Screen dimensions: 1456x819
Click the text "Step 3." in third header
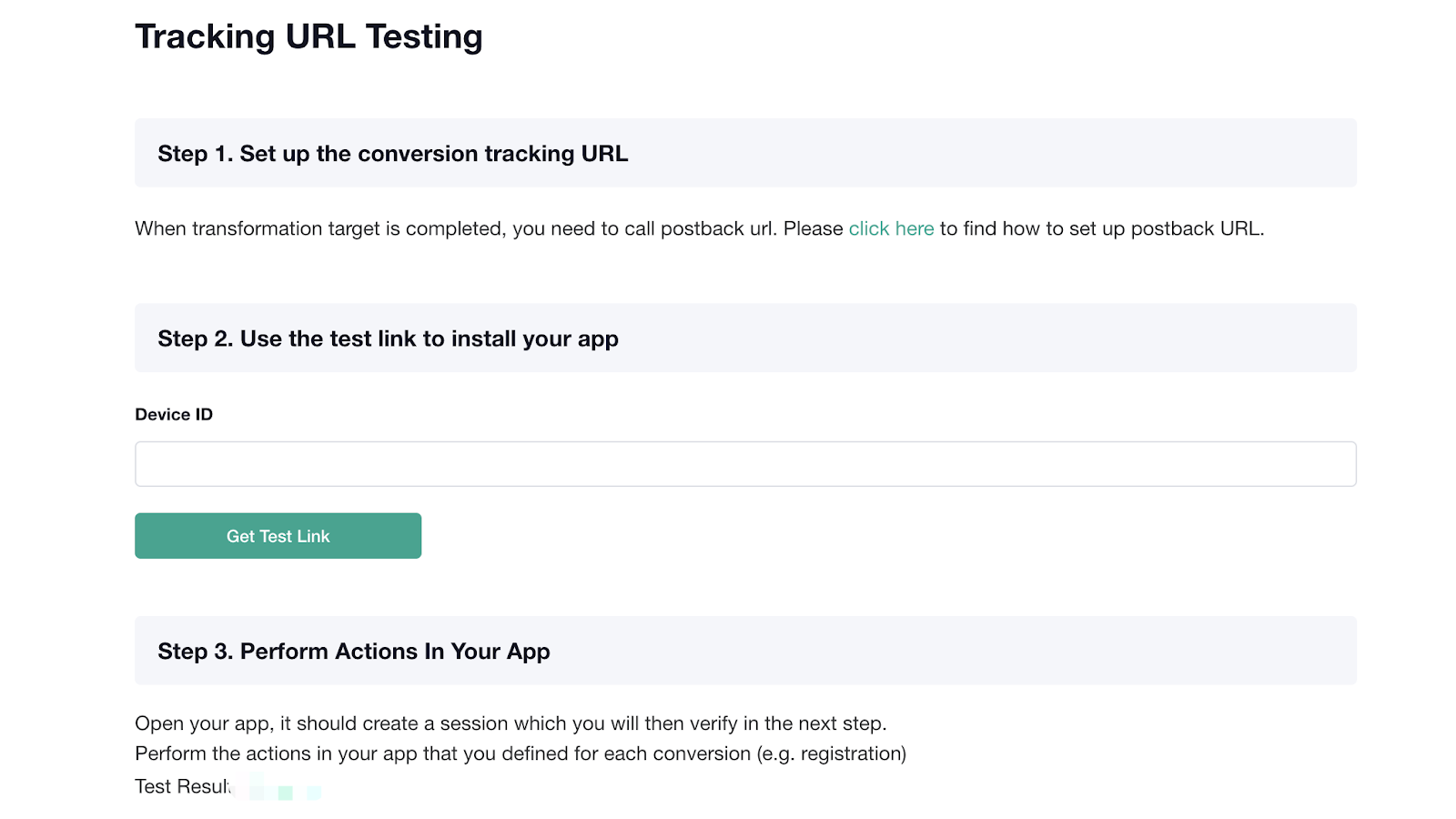click(196, 652)
